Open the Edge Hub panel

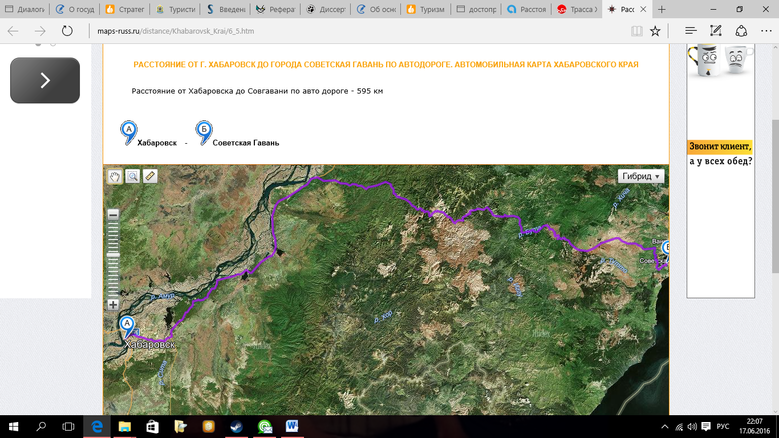click(691, 31)
